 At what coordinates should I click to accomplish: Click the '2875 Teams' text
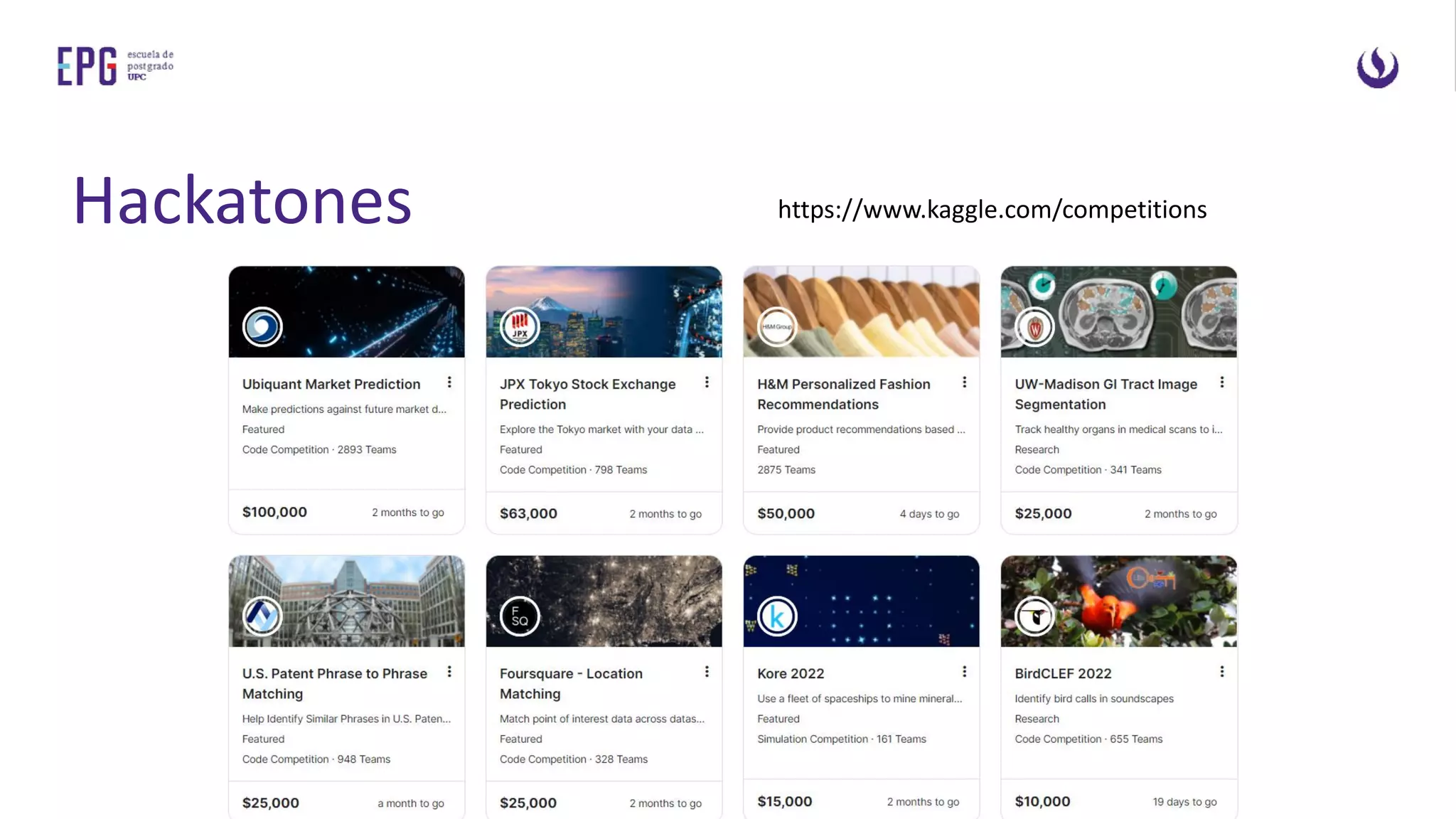786,470
